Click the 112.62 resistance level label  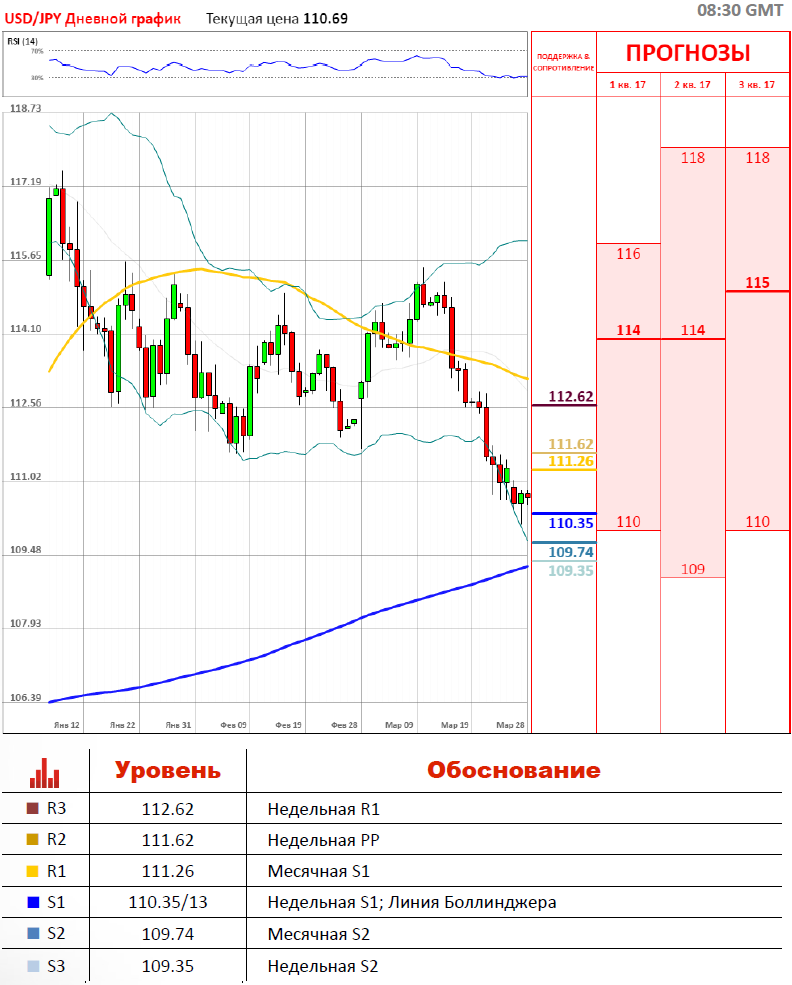(x=571, y=396)
